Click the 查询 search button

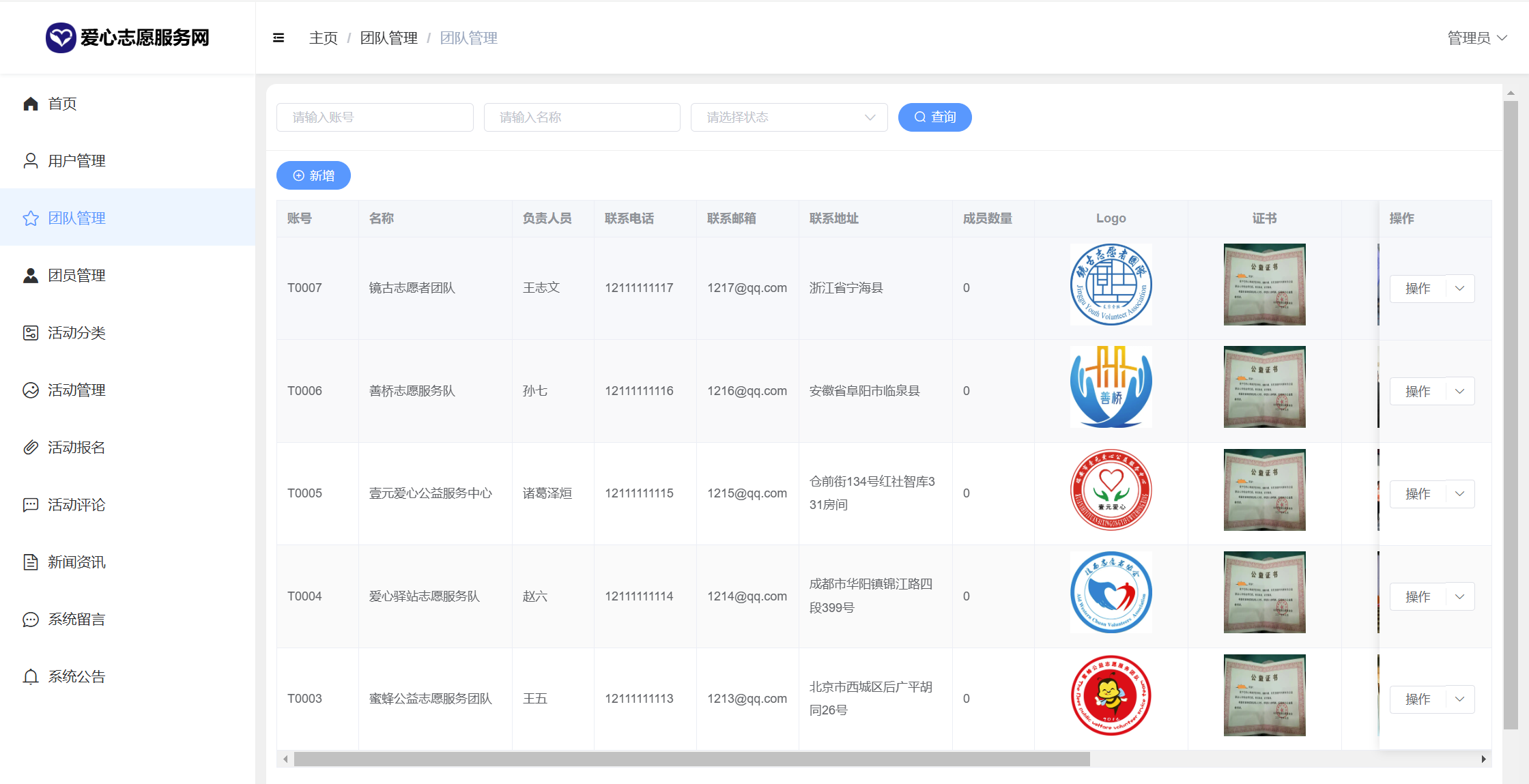[x=934, y=117]
